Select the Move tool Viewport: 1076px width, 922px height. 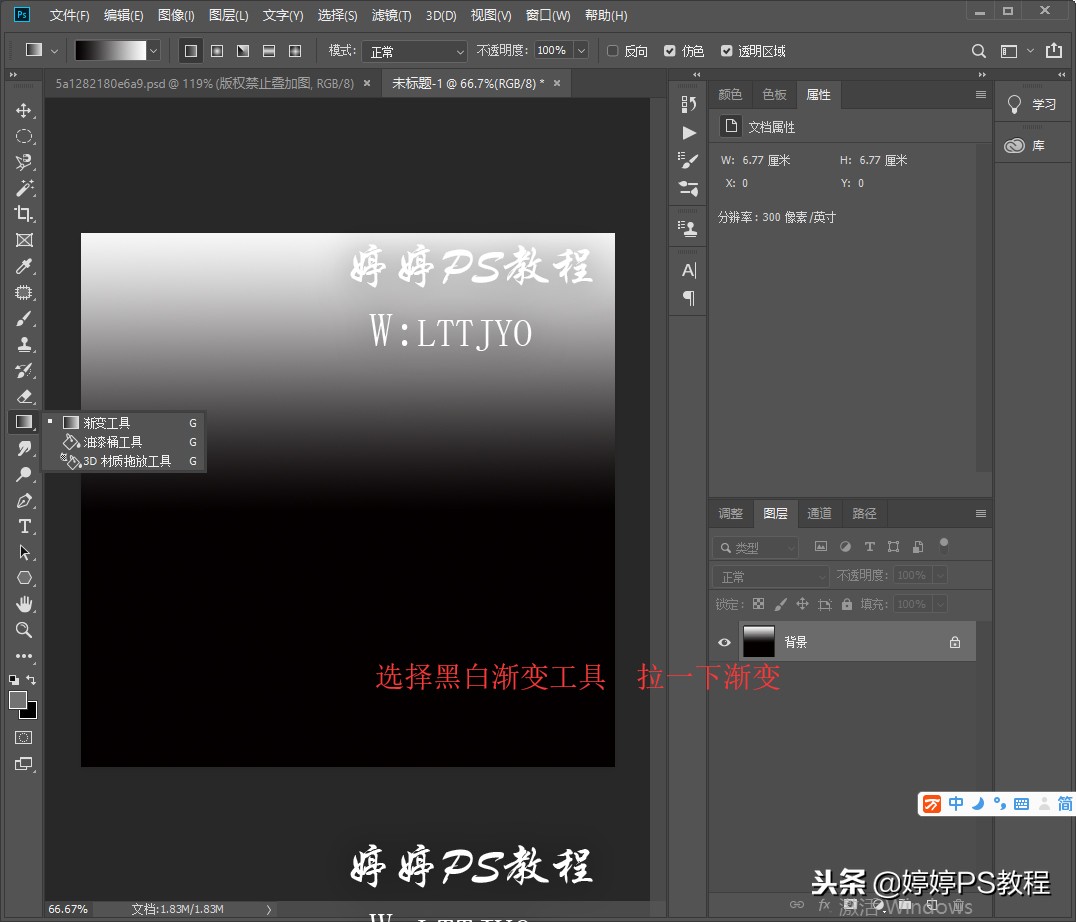(24, 110)
